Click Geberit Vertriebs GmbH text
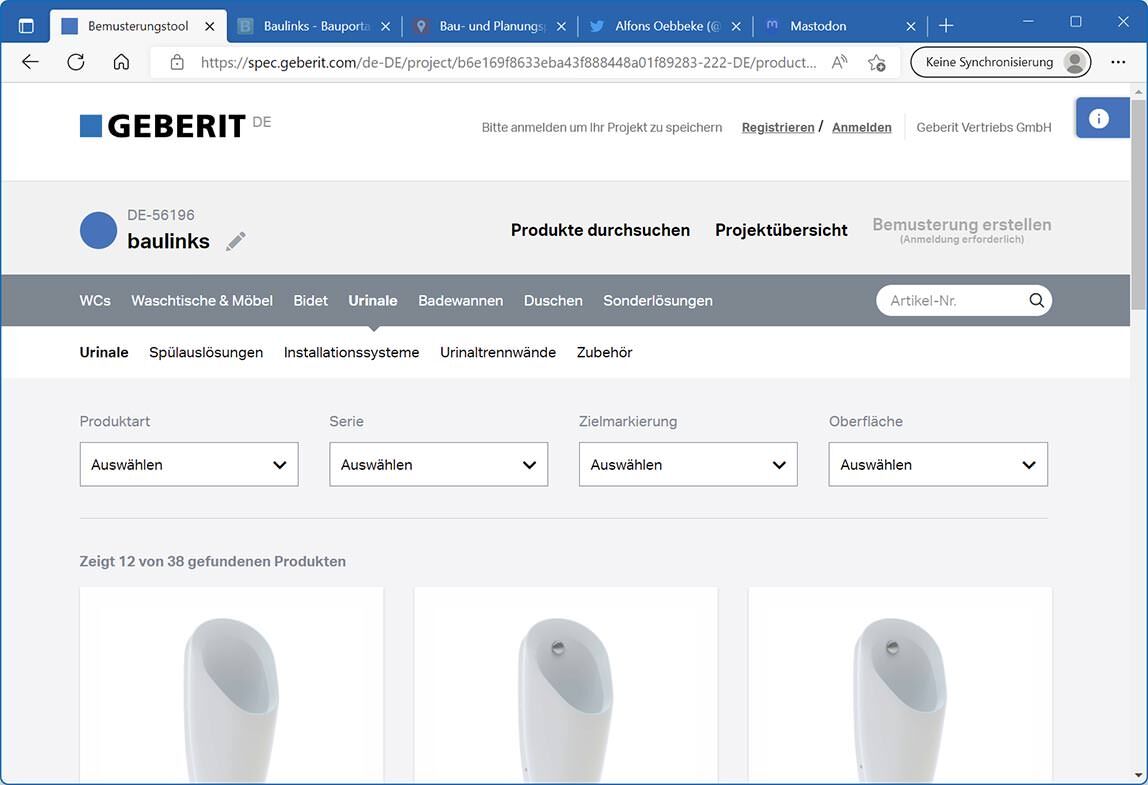The height and width of the screenshot is (785, 1148). [984, 127]
